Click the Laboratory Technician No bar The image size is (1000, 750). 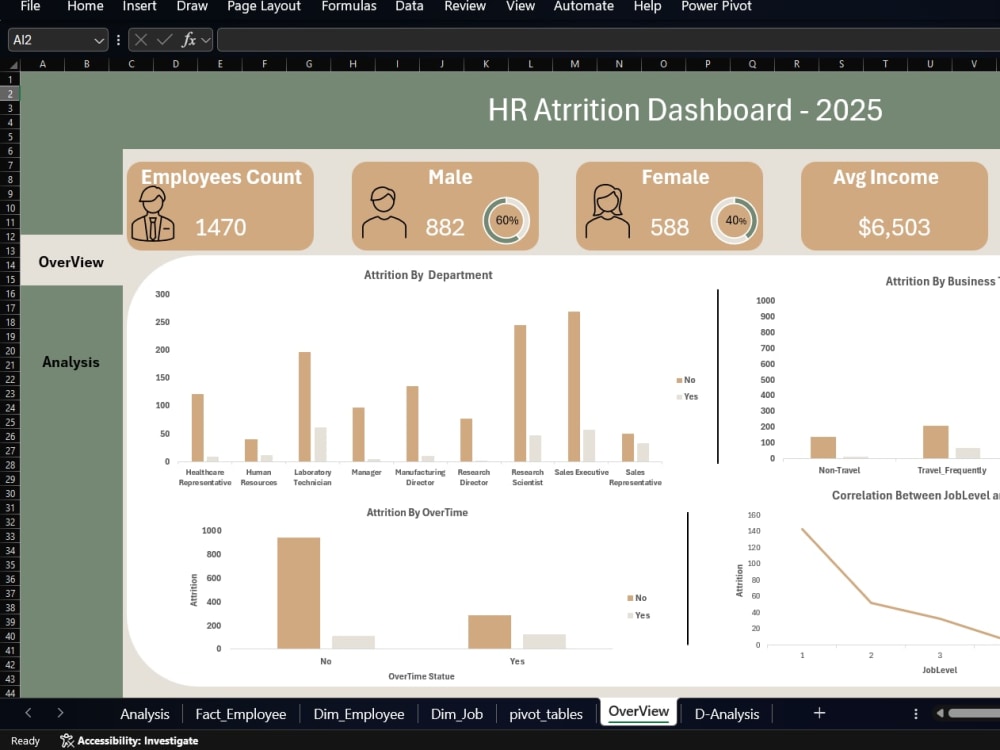[x=305, y=406]
